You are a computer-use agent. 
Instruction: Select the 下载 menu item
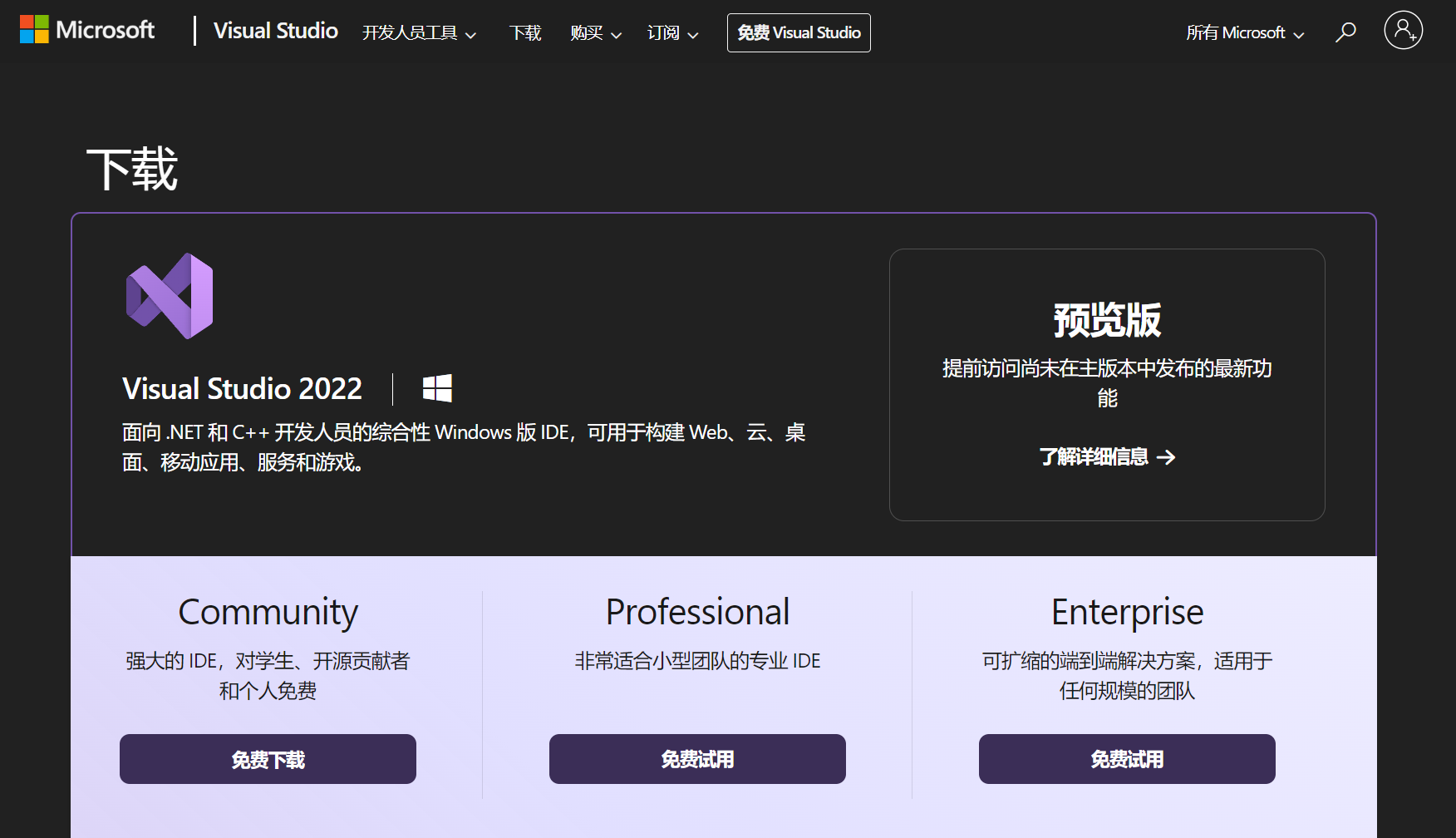[524, 33]
